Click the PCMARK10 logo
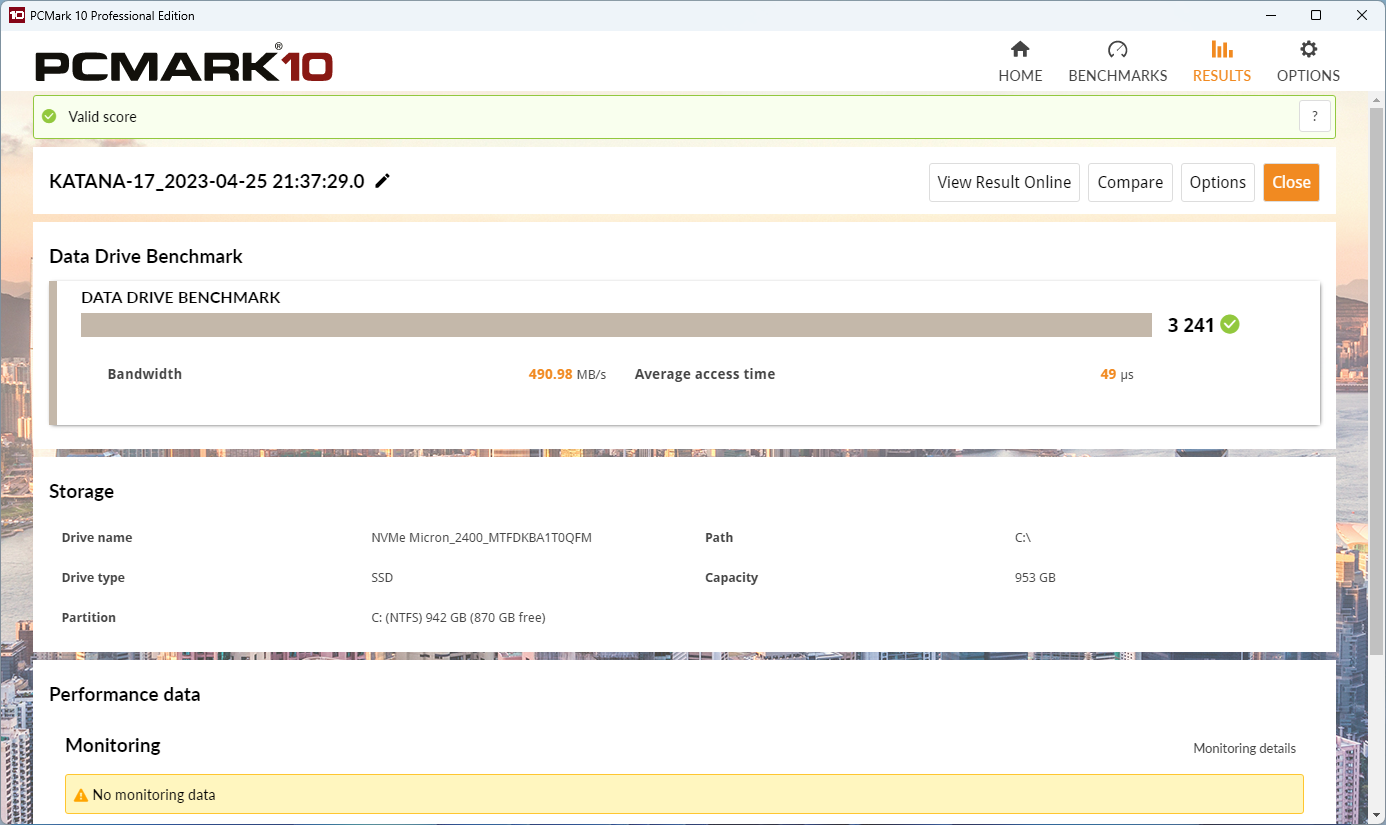 click(184, 65)
